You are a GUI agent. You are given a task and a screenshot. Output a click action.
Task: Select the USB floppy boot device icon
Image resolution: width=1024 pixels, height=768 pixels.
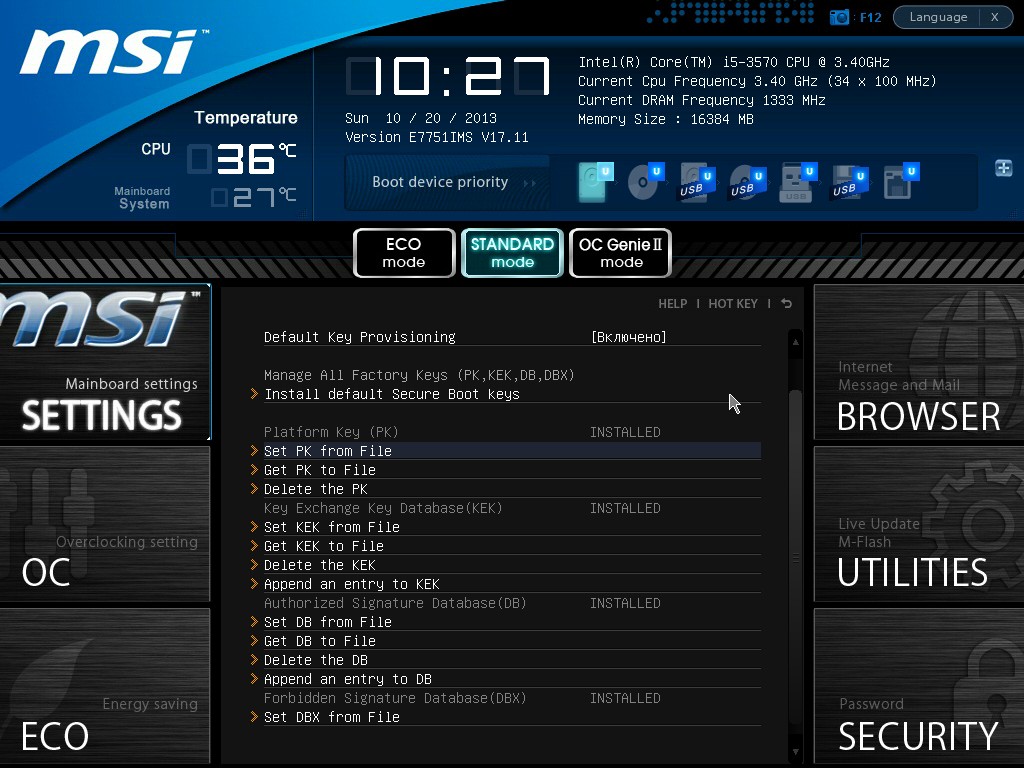pyautogui.click(x=849, y=182)
